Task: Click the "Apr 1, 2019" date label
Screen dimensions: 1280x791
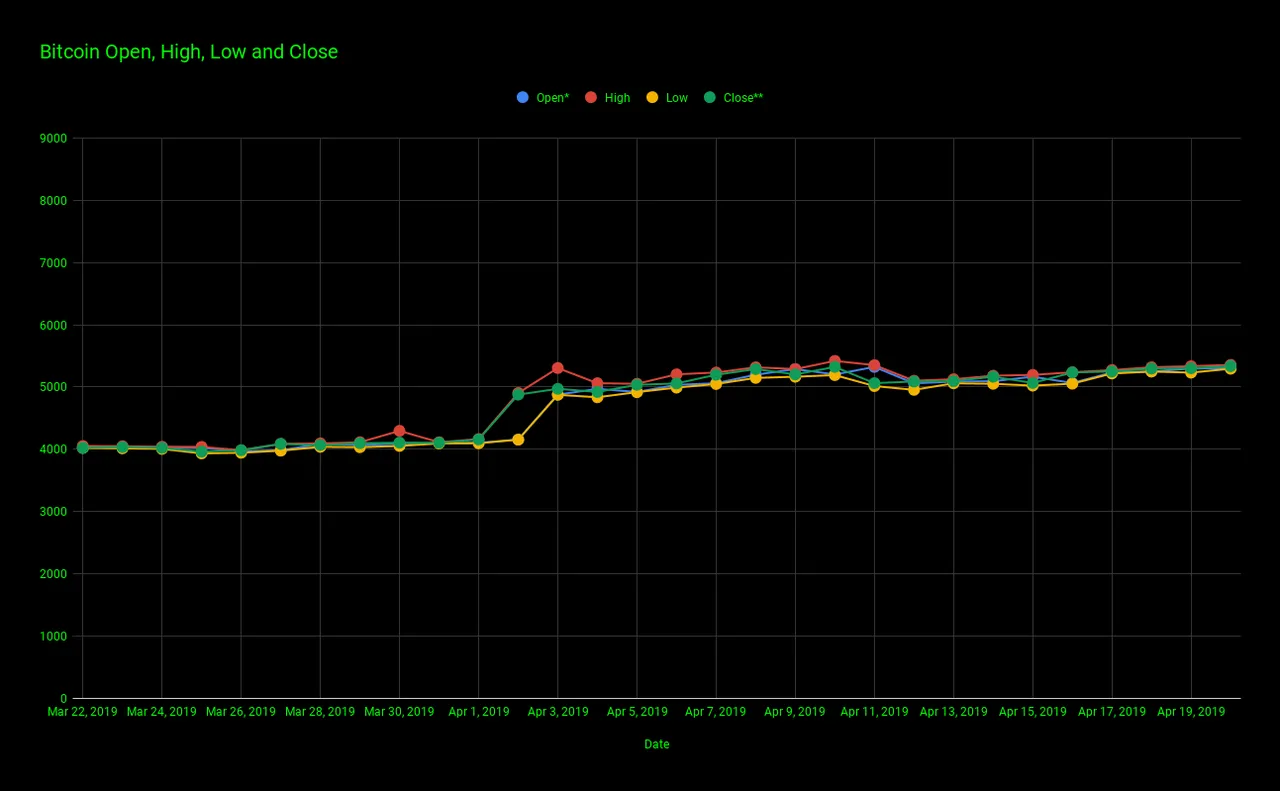Action: (478, 712)
